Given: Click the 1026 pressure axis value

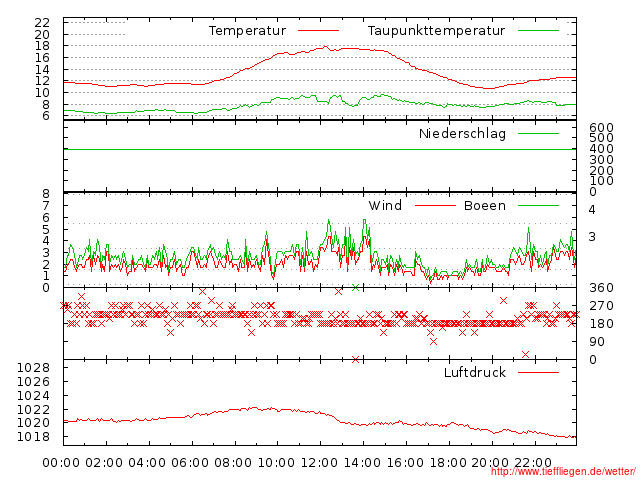Looking at the screenshot, I should (33, 382).
